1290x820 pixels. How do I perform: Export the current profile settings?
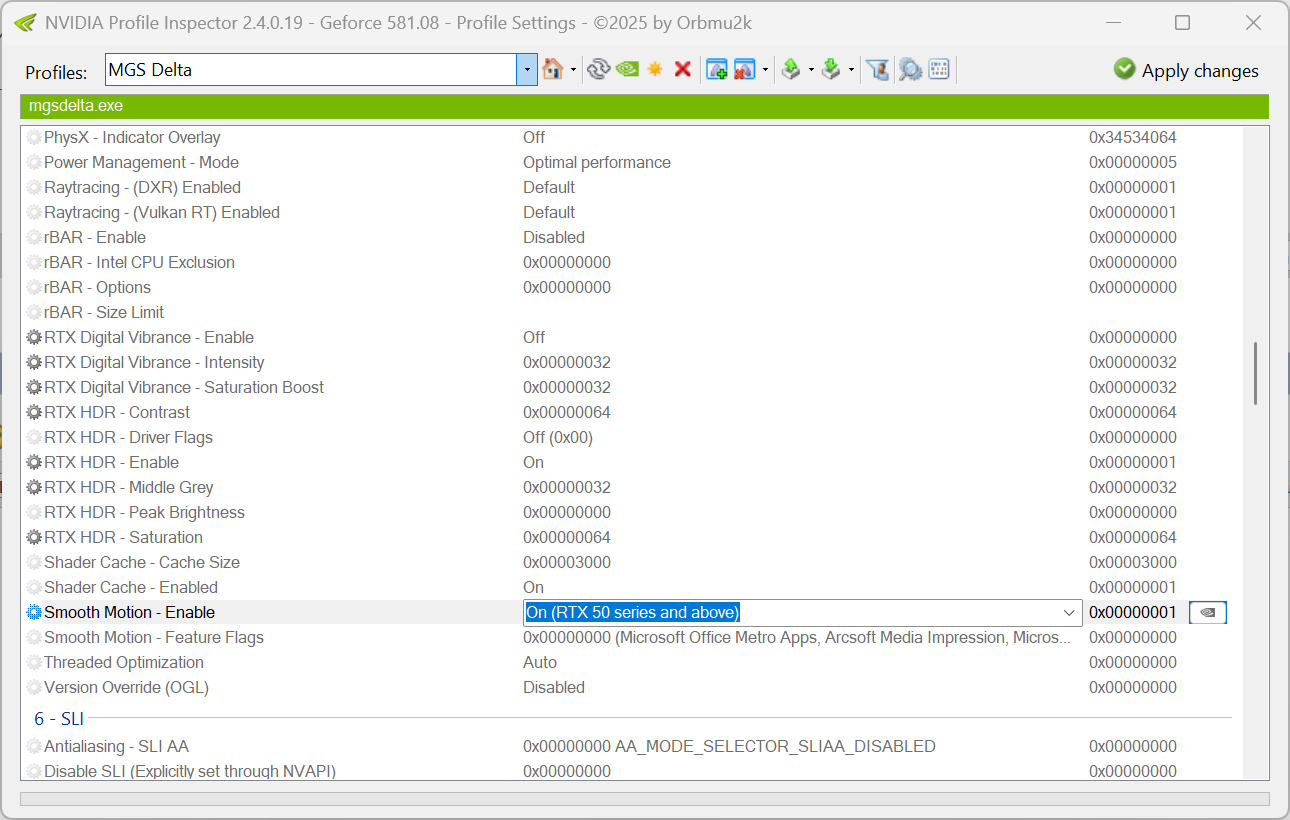tap(791, 69)
